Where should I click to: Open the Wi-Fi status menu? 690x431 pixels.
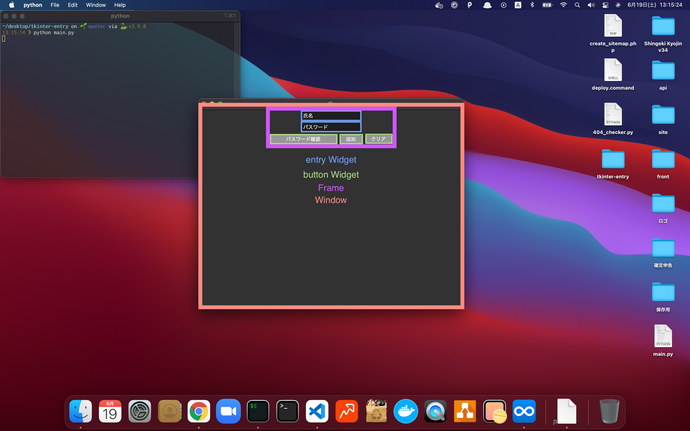[563, 5]
